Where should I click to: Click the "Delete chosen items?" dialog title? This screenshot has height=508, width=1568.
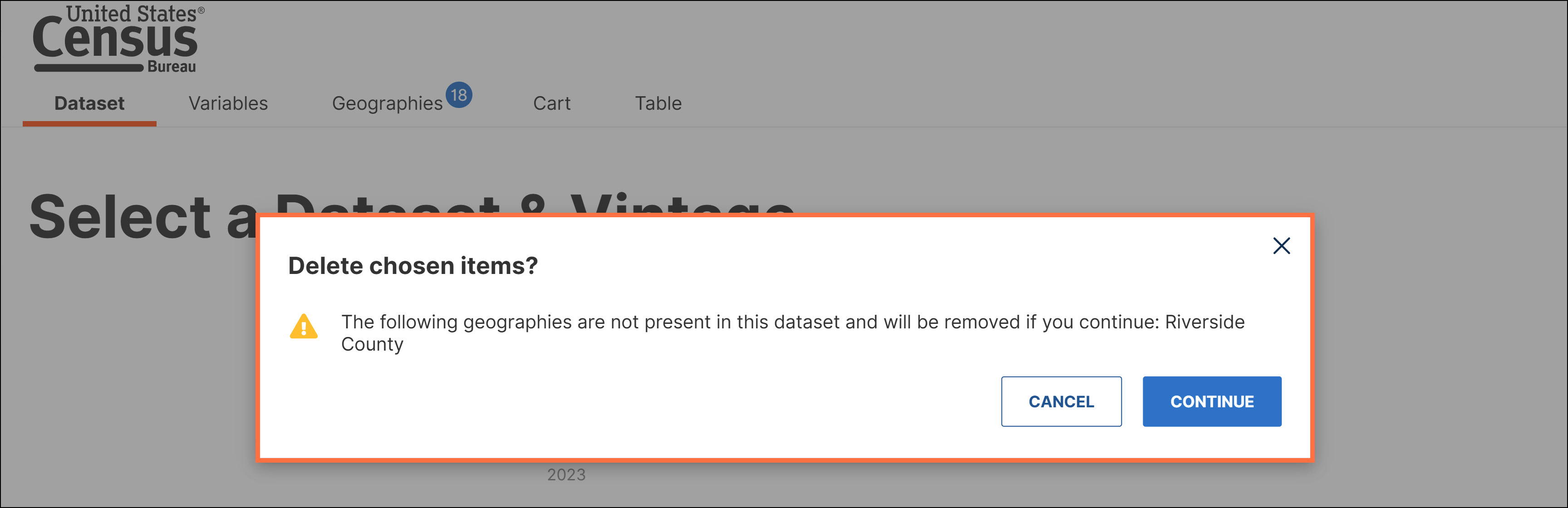point(413,266)
